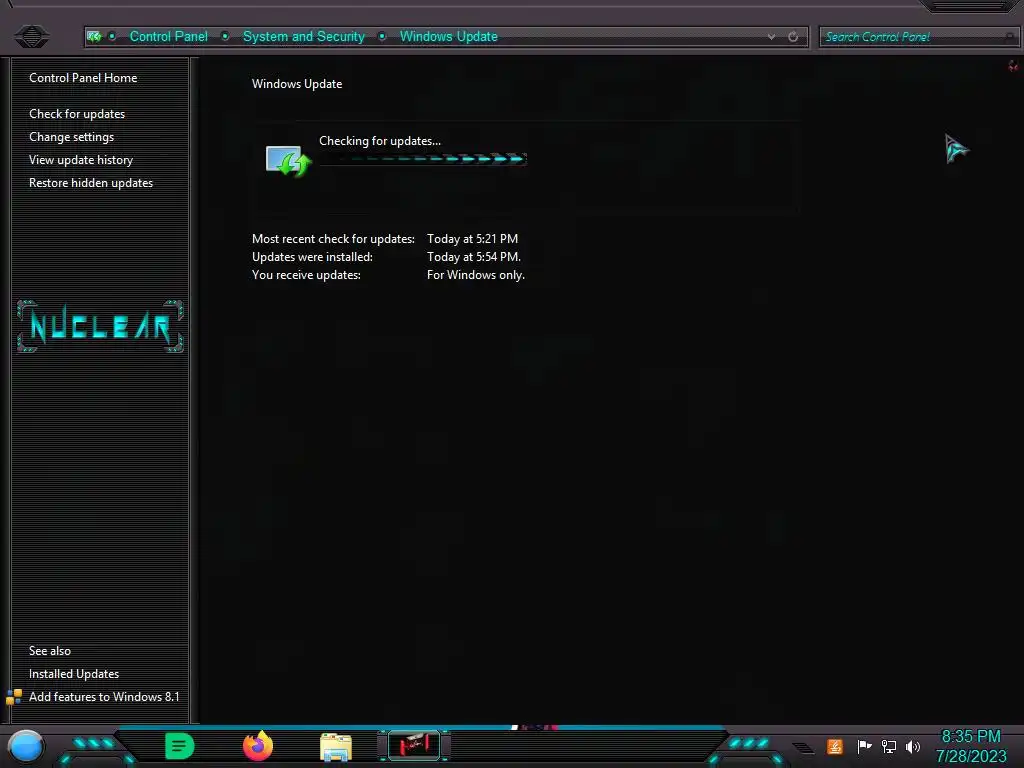This screenshot has width=1024, height=768.
Task: Click the back navigation hexagon button
Action: pos(31,36)
